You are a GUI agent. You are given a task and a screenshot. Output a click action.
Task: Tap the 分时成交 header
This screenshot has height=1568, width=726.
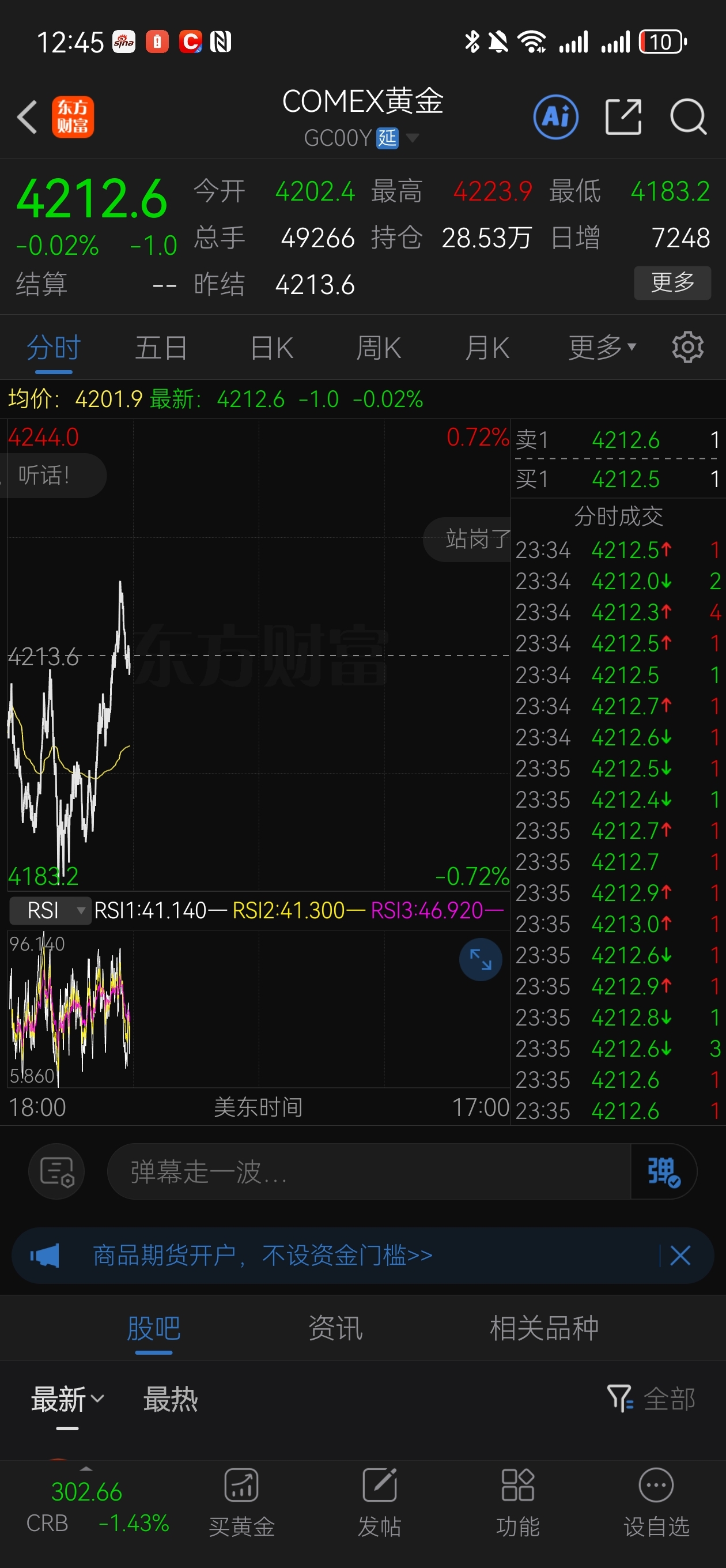click(618, 516)
